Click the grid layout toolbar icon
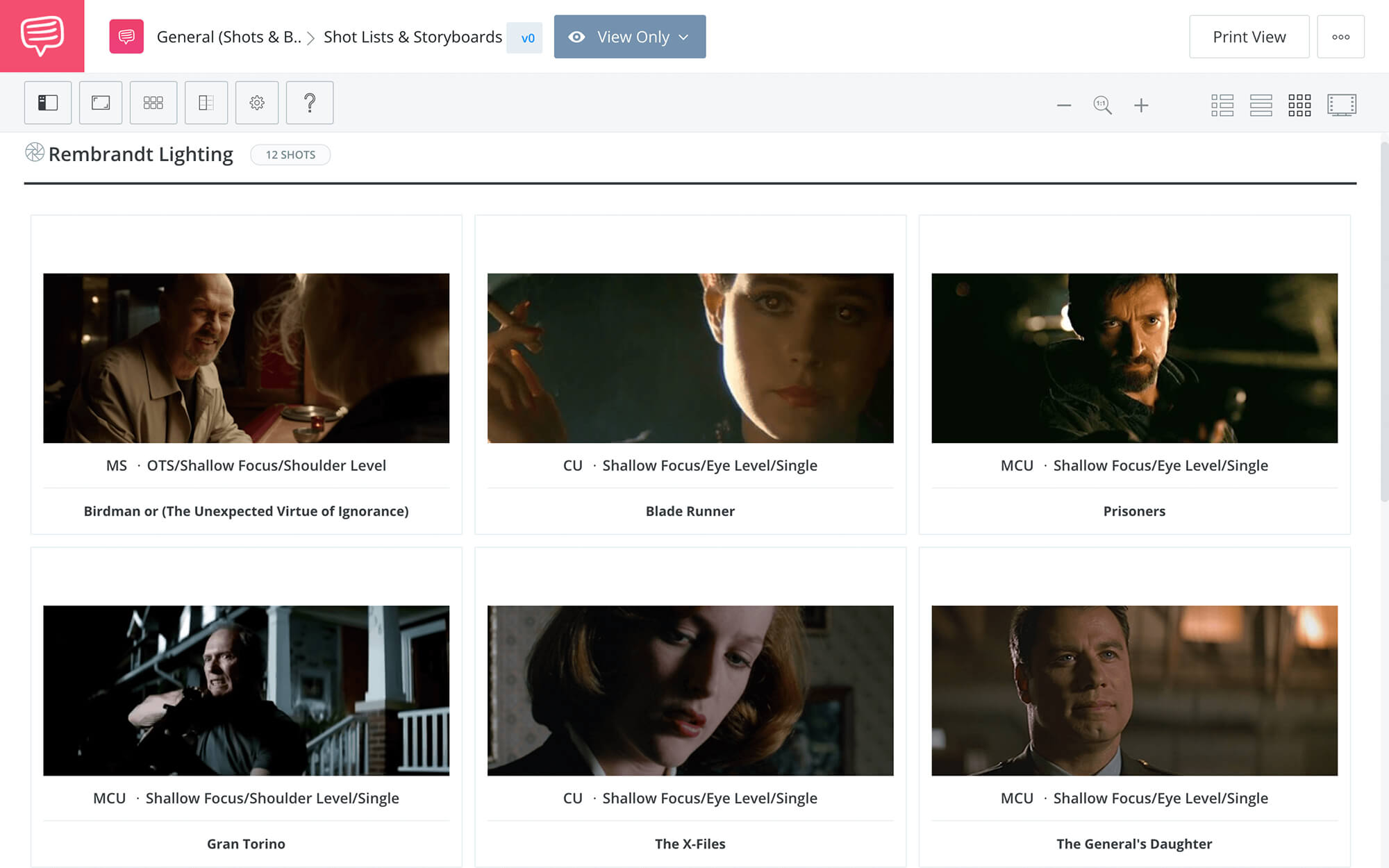Image resolution: width=1389 pixels, height=868 pixels. (x=153, y=103)
